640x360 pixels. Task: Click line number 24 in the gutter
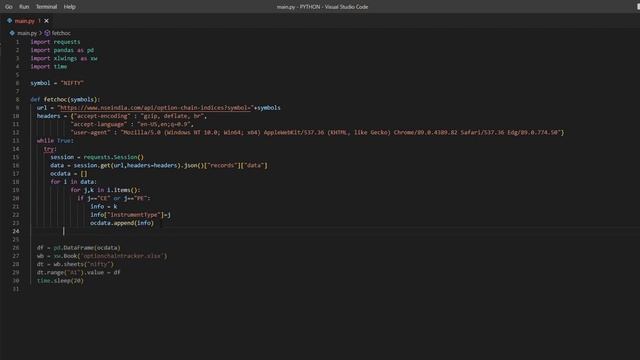click(x=16, y=231)
